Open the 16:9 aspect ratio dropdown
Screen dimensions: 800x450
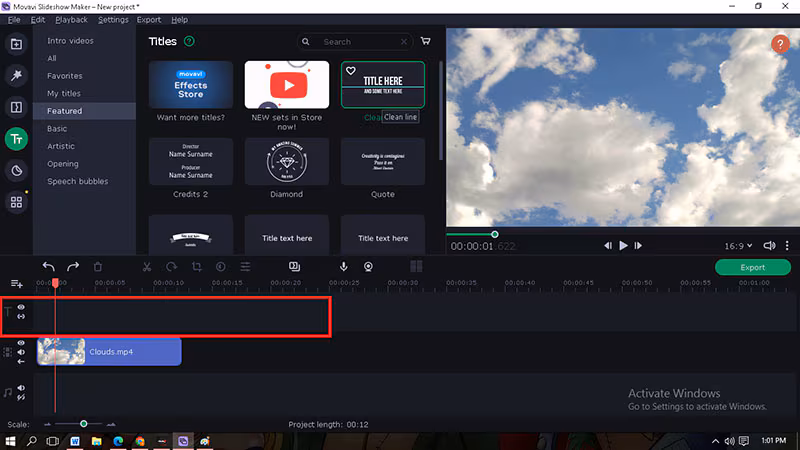(x=738, y=246)
